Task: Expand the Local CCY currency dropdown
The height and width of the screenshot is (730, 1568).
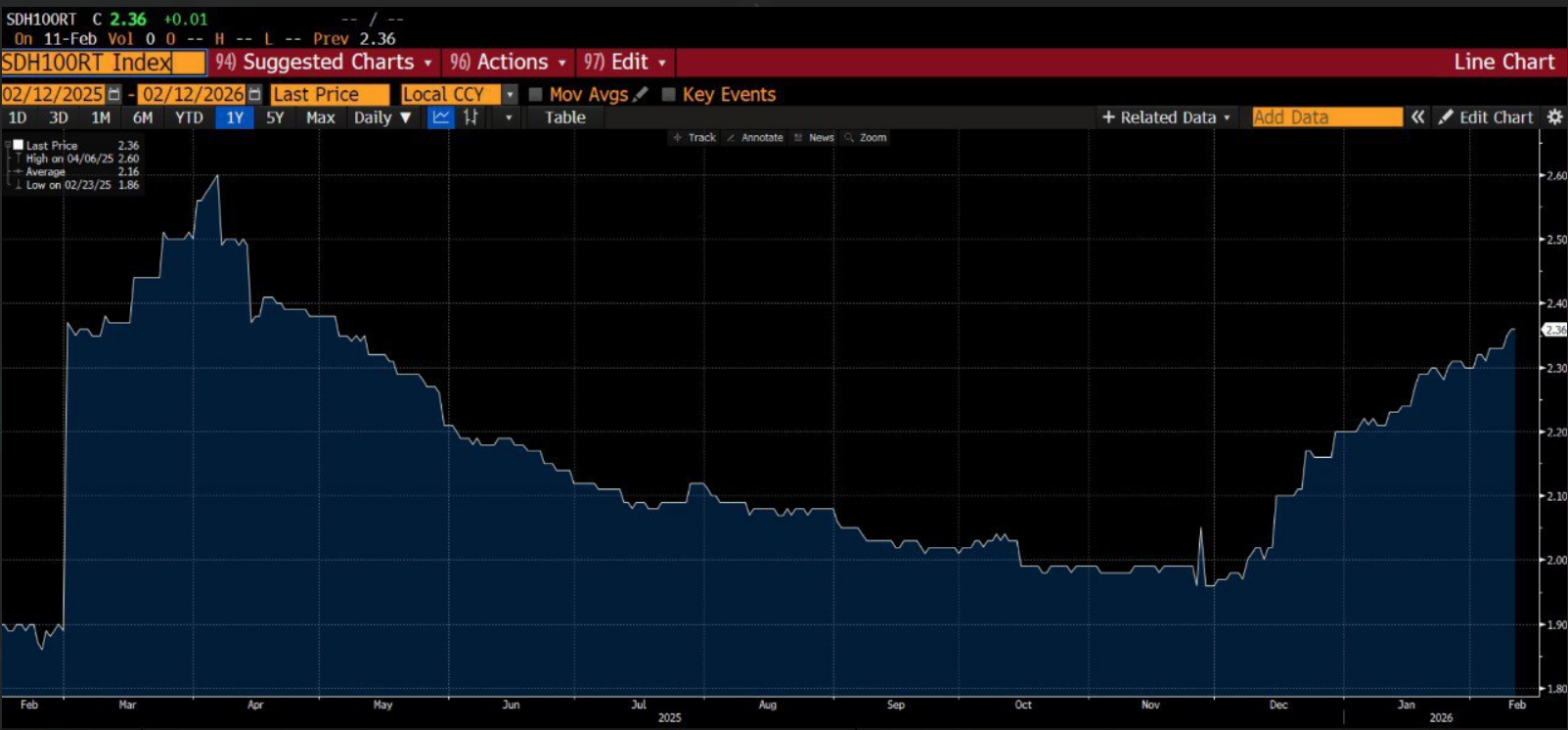Action: click(510, 94)
